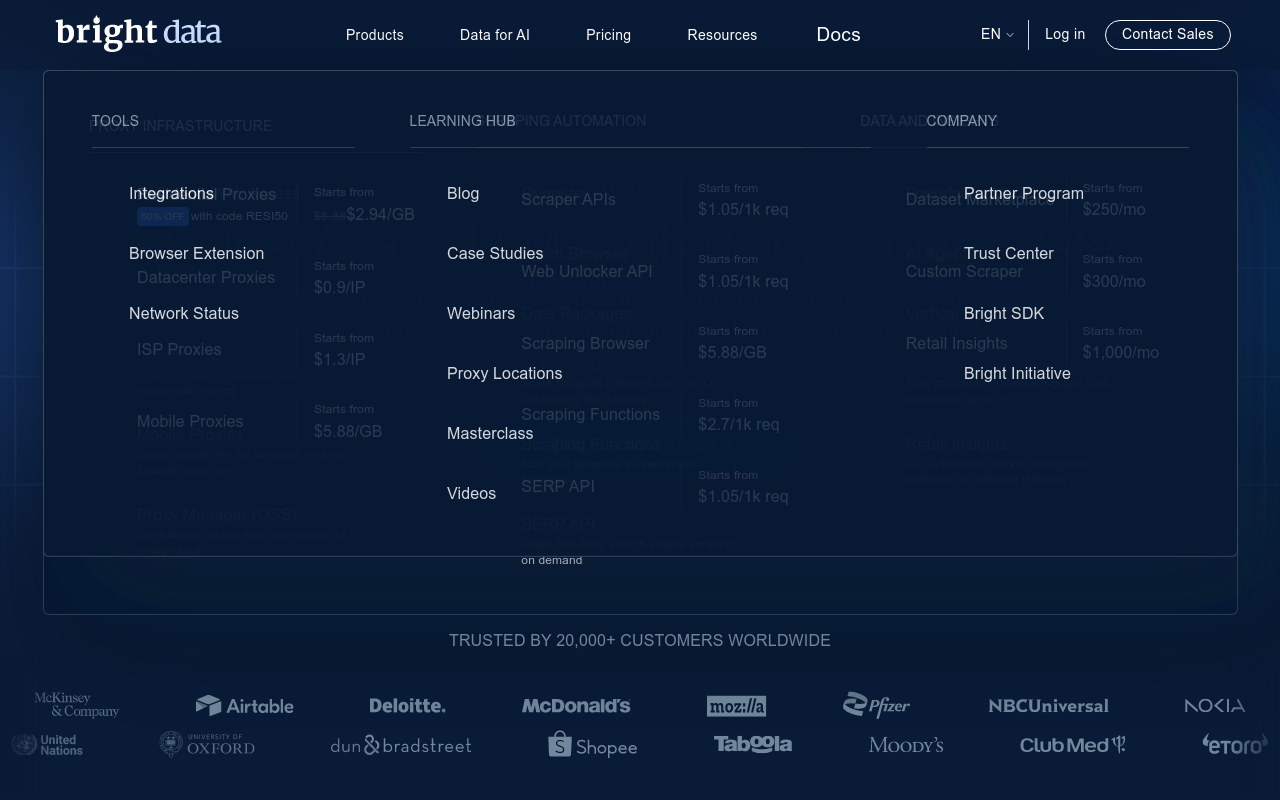Open the Resources menu
The width and height of the screenshot is (1280, 800).
722,35
